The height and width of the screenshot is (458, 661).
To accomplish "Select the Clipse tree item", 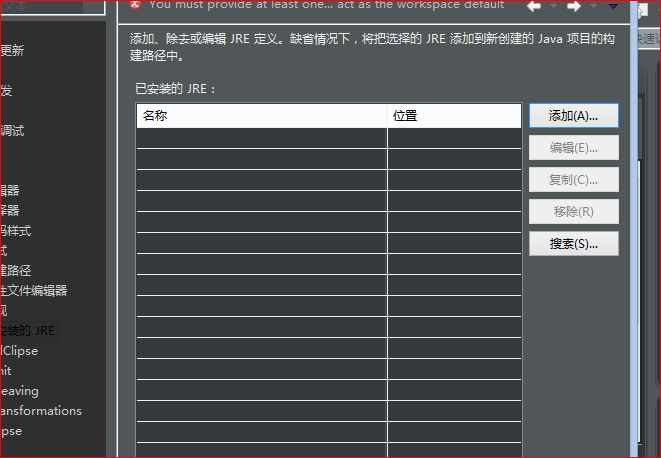I will point(19,351).
